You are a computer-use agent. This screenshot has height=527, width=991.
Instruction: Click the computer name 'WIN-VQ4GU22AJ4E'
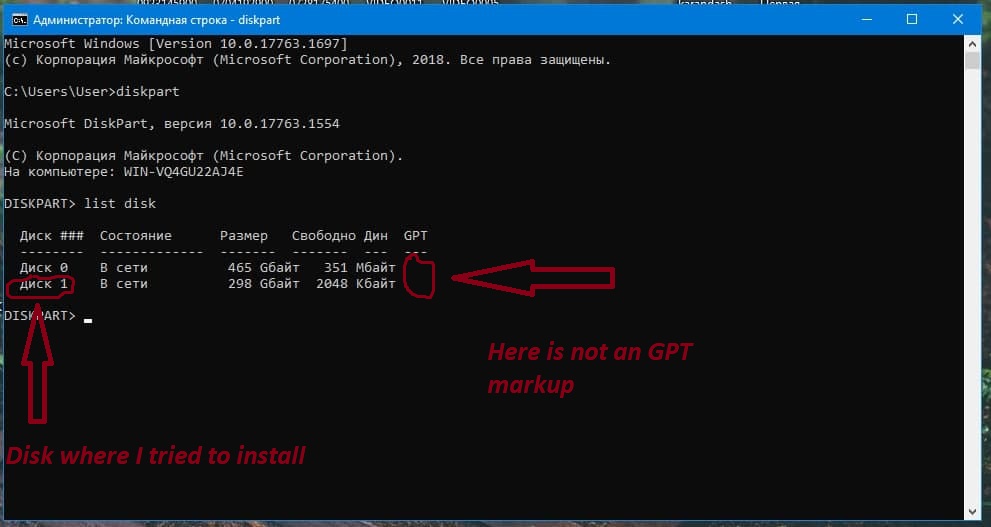click(183, 171)
